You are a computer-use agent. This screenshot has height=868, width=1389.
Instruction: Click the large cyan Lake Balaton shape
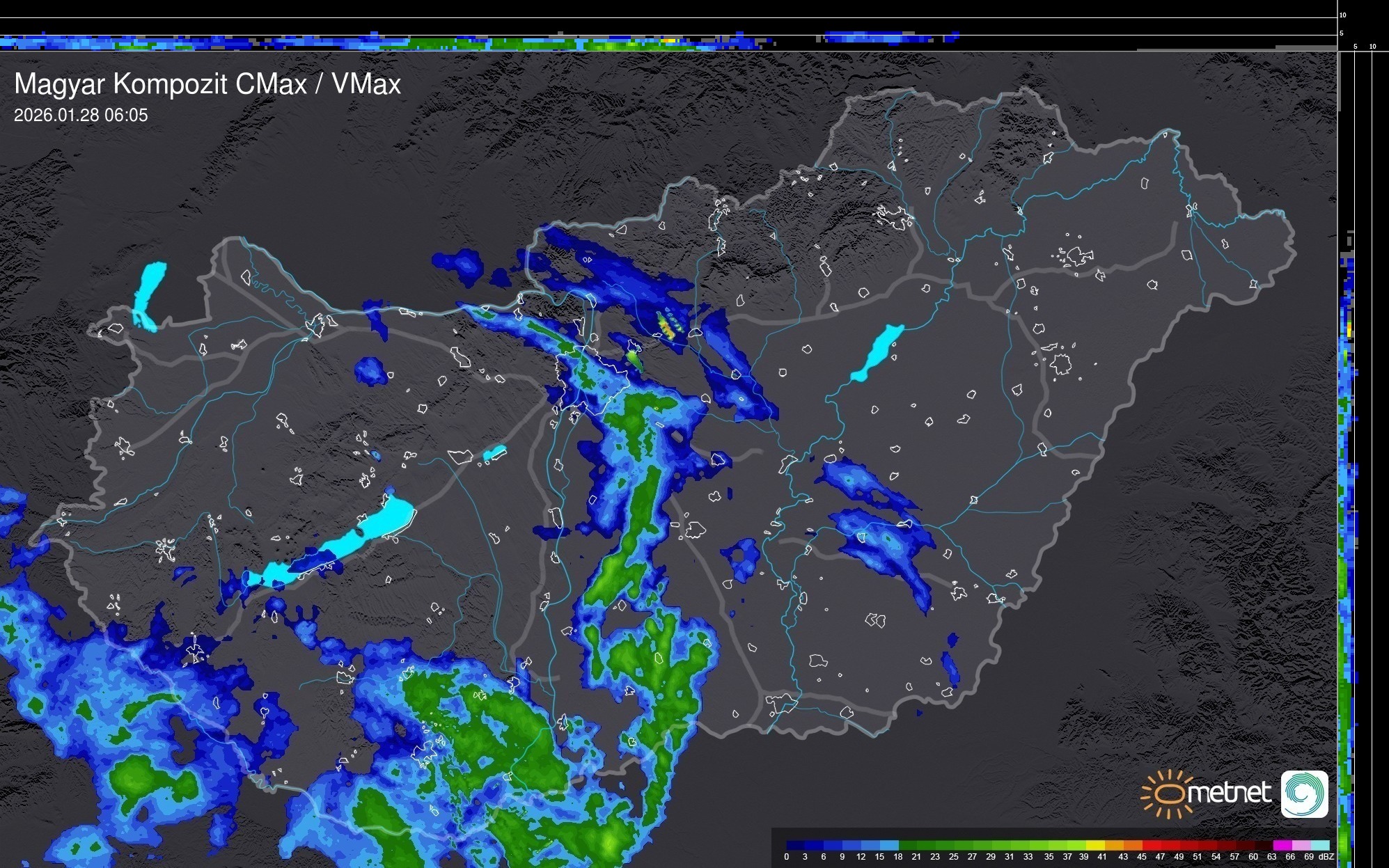[379, 523]
